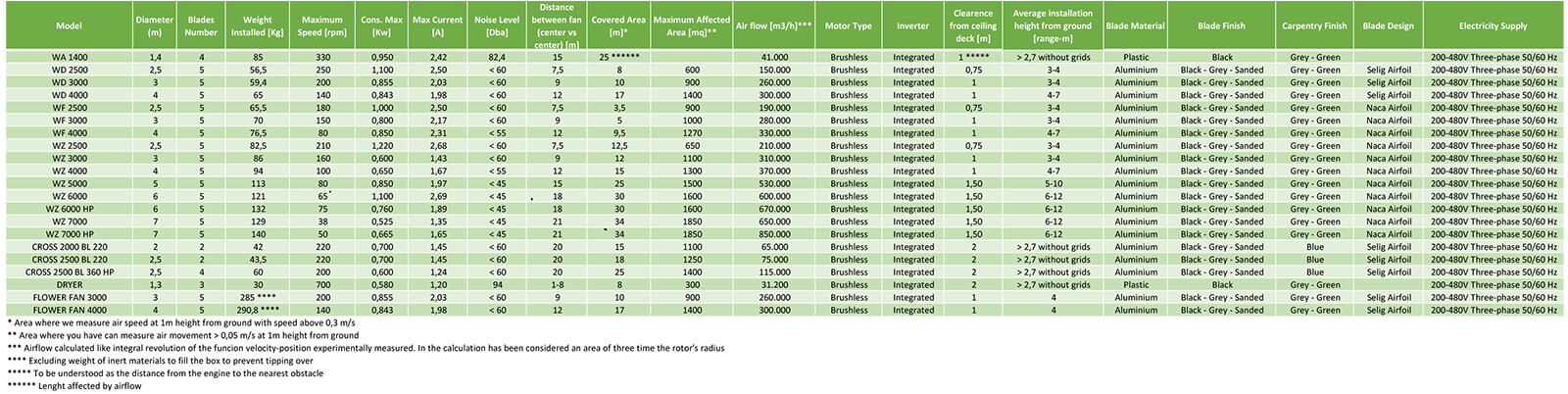
Task: Click the WZ 6000 HP model cell
Action: (x=70, y=209)
